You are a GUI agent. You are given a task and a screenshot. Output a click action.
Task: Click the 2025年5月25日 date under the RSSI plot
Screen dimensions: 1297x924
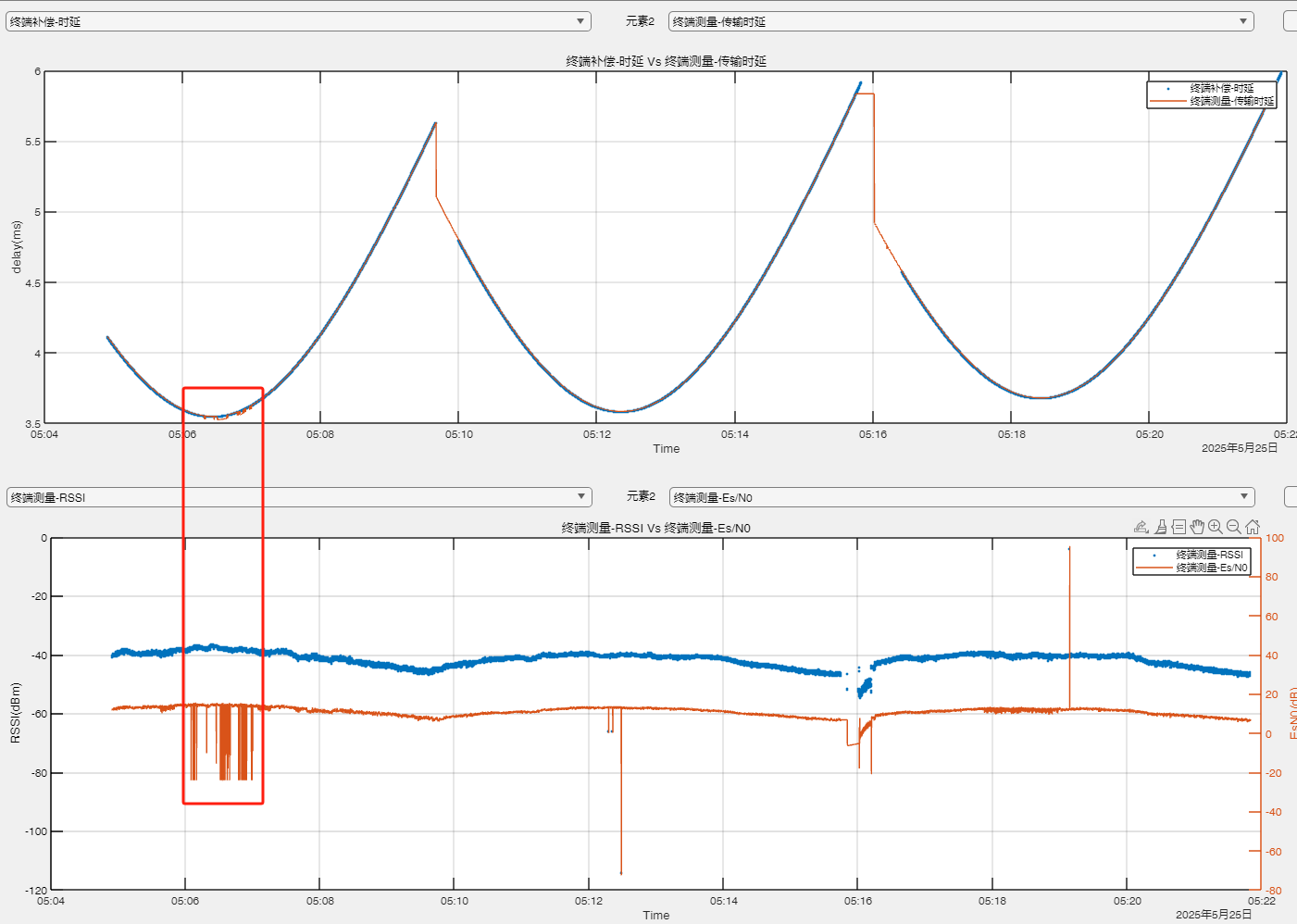point(1214,915)
